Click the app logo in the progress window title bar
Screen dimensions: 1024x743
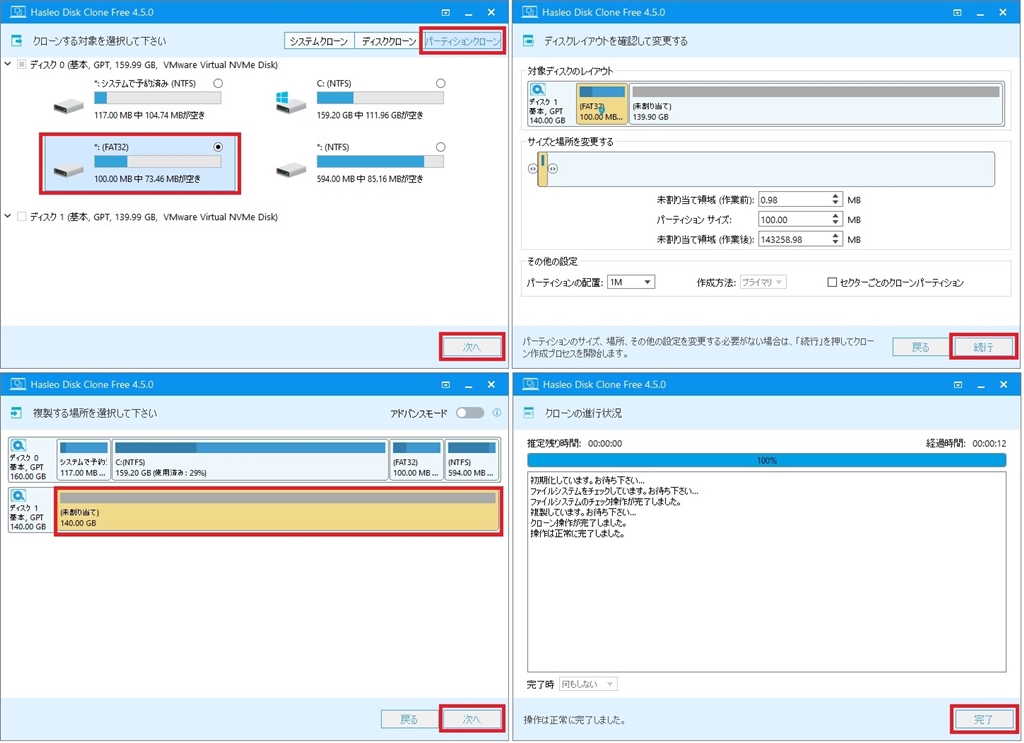click(530, 384)
